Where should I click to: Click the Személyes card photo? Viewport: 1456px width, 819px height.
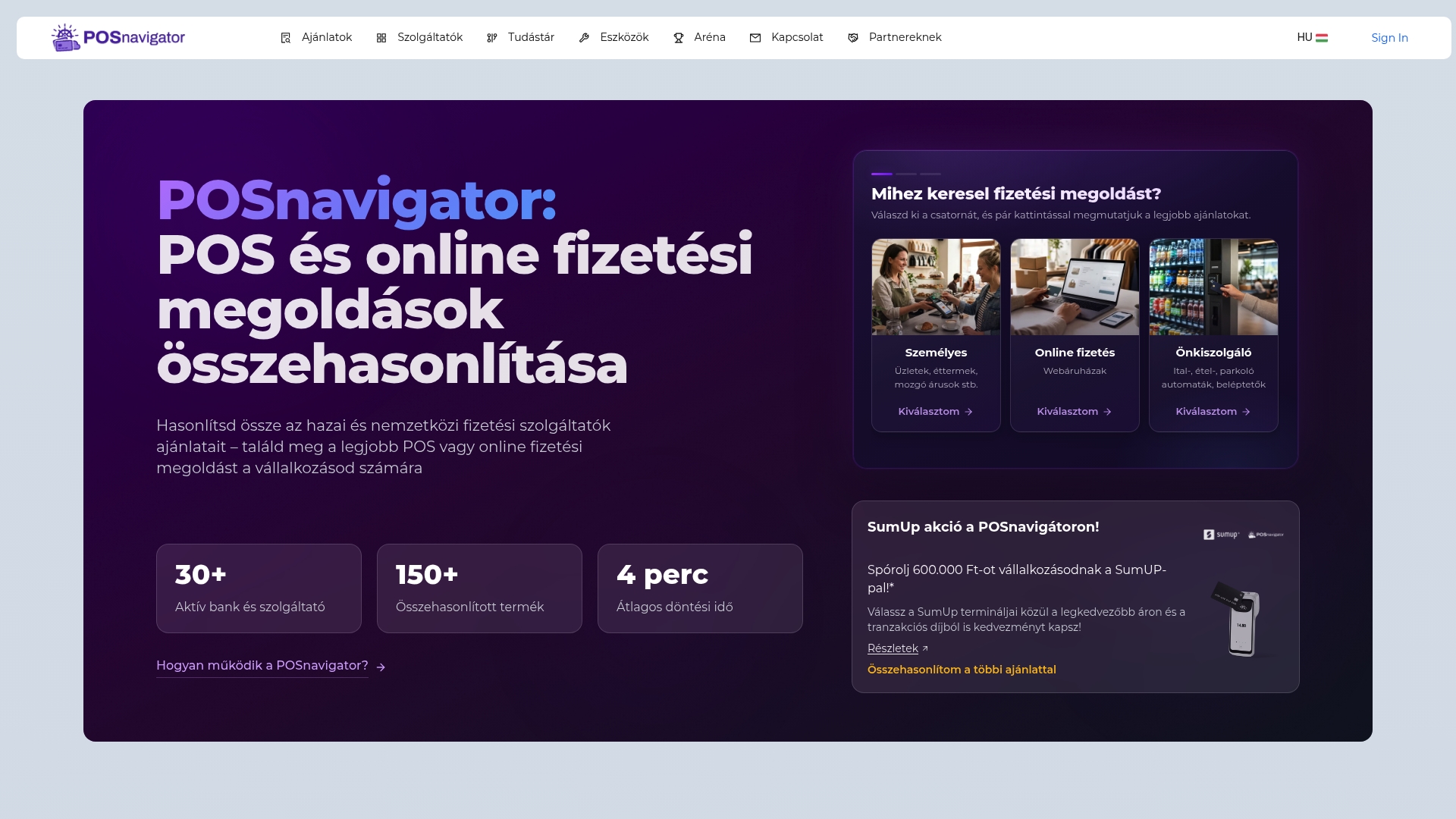(936, 287)
